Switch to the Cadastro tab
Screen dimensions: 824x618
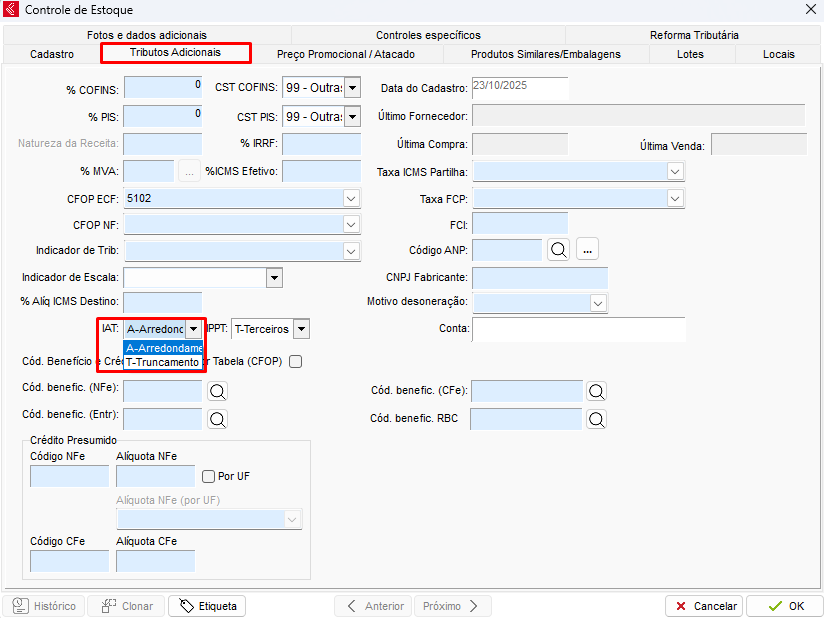click(x=52, y=54)
